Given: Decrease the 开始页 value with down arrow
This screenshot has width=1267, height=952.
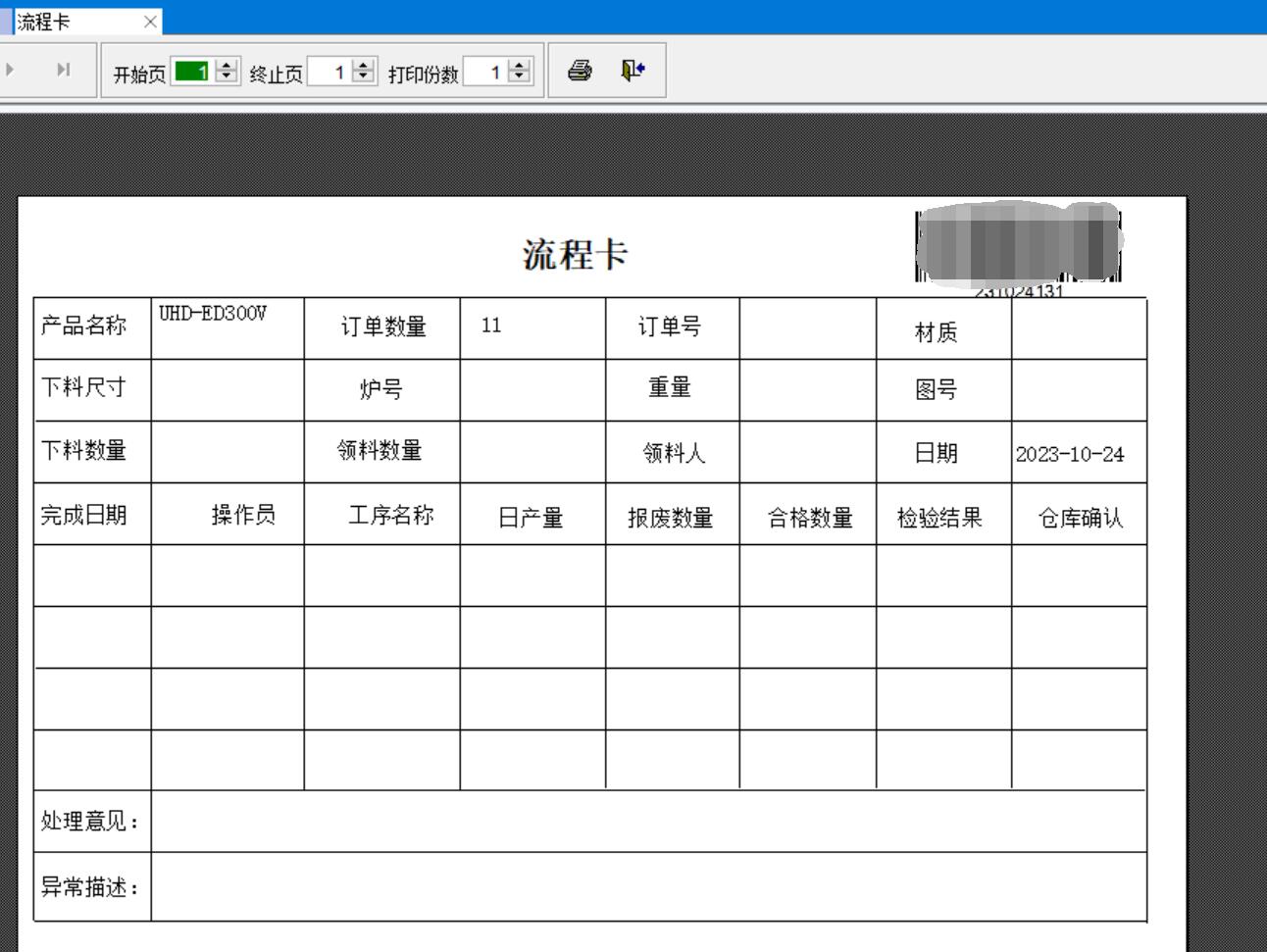Looking at the screenshot, I should pyautogui.click(x=227, y=76).
